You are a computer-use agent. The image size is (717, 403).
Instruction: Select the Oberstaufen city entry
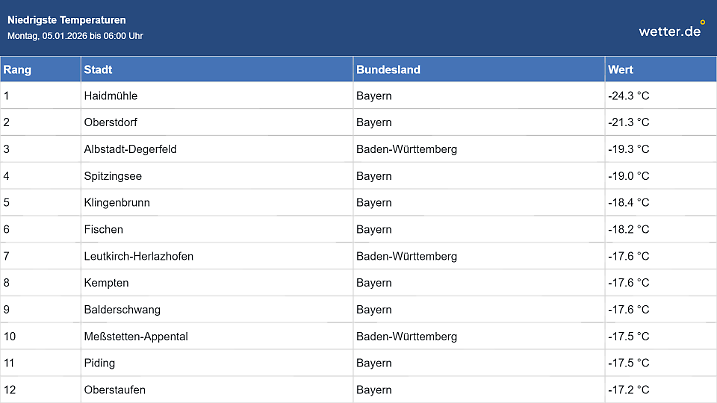pos(115,389)
